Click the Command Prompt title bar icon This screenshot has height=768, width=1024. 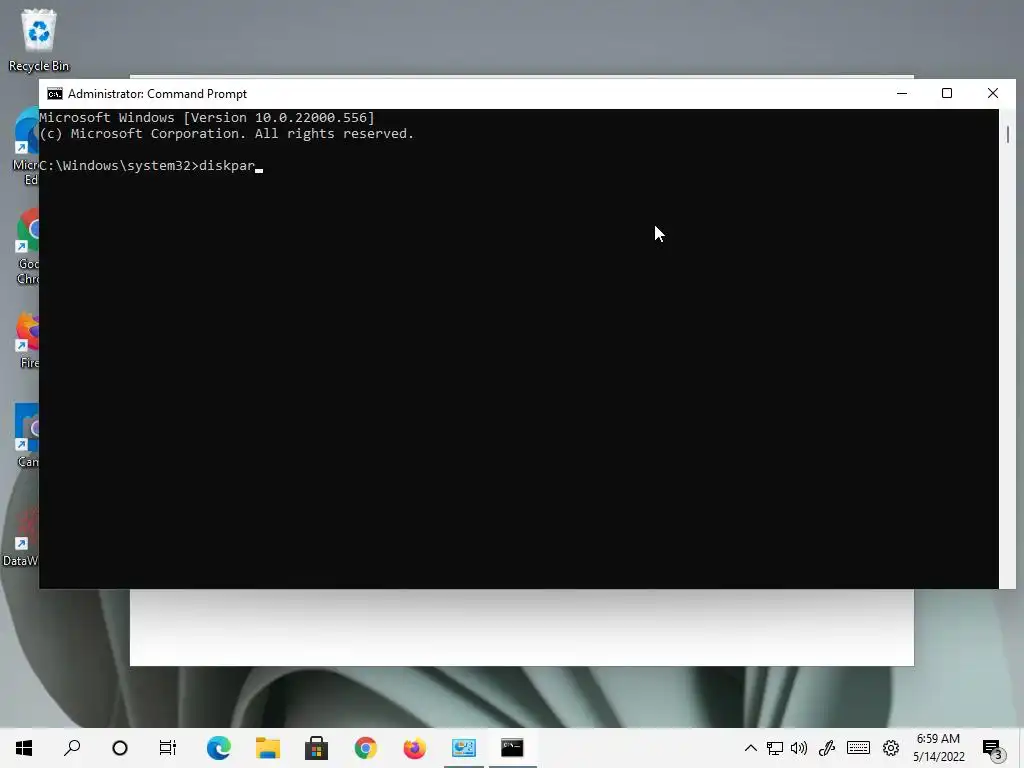tap(55, 94)
